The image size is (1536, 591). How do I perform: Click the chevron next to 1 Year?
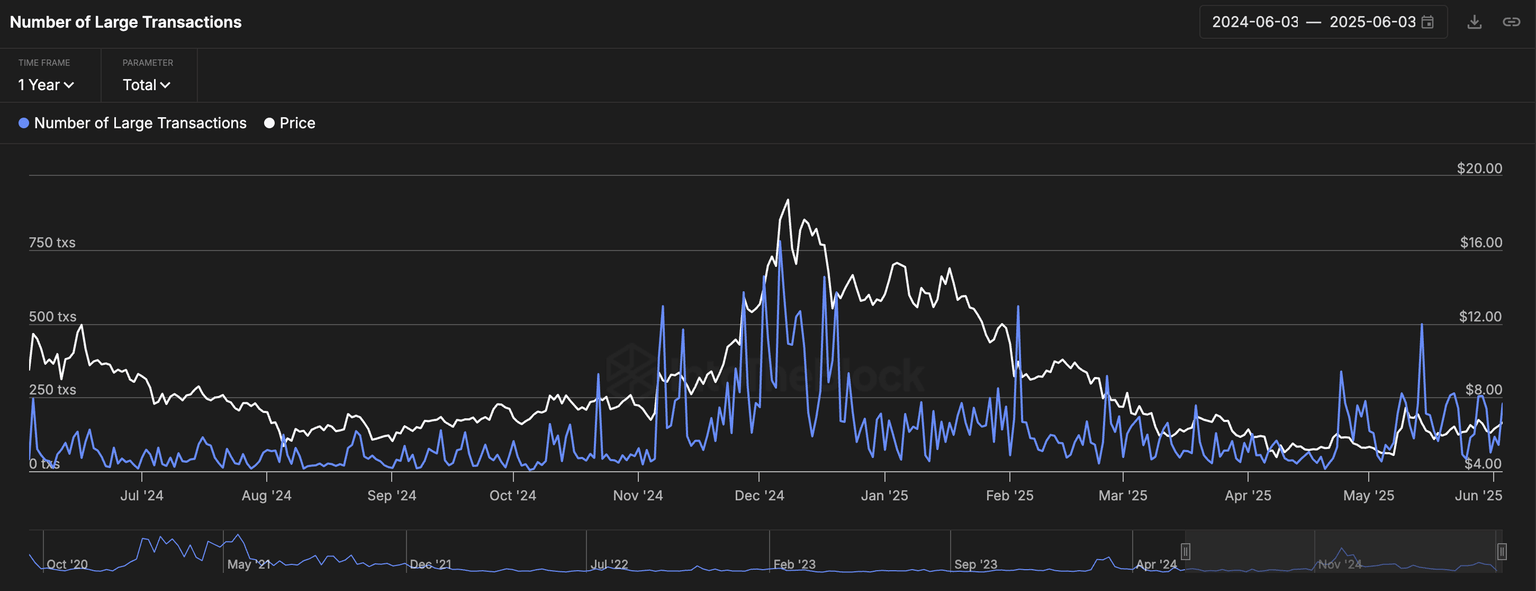click(x=69, y=86)
